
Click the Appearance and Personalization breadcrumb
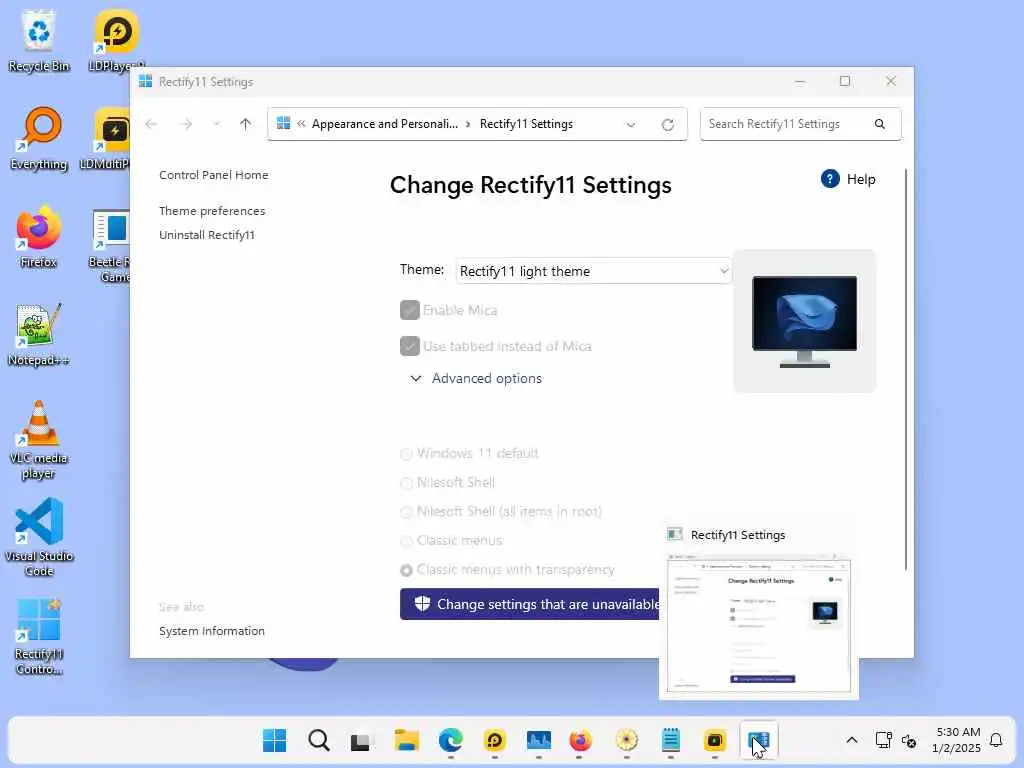tap(385, 124)
